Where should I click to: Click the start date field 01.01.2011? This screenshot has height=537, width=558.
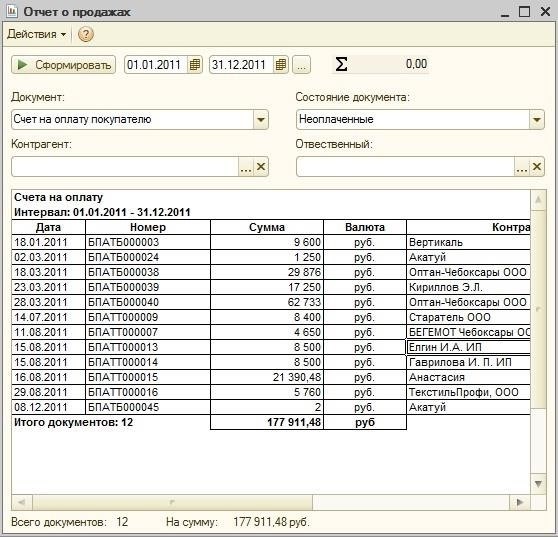(156, 65)
